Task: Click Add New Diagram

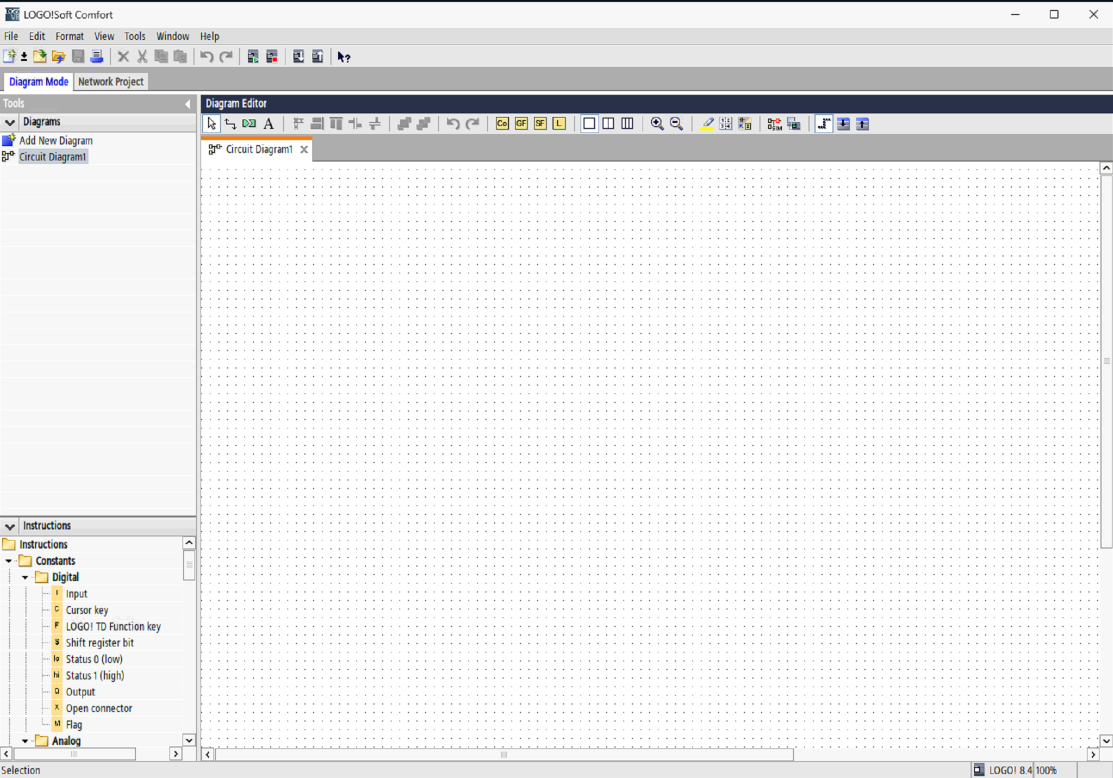Action: point(55,141)
